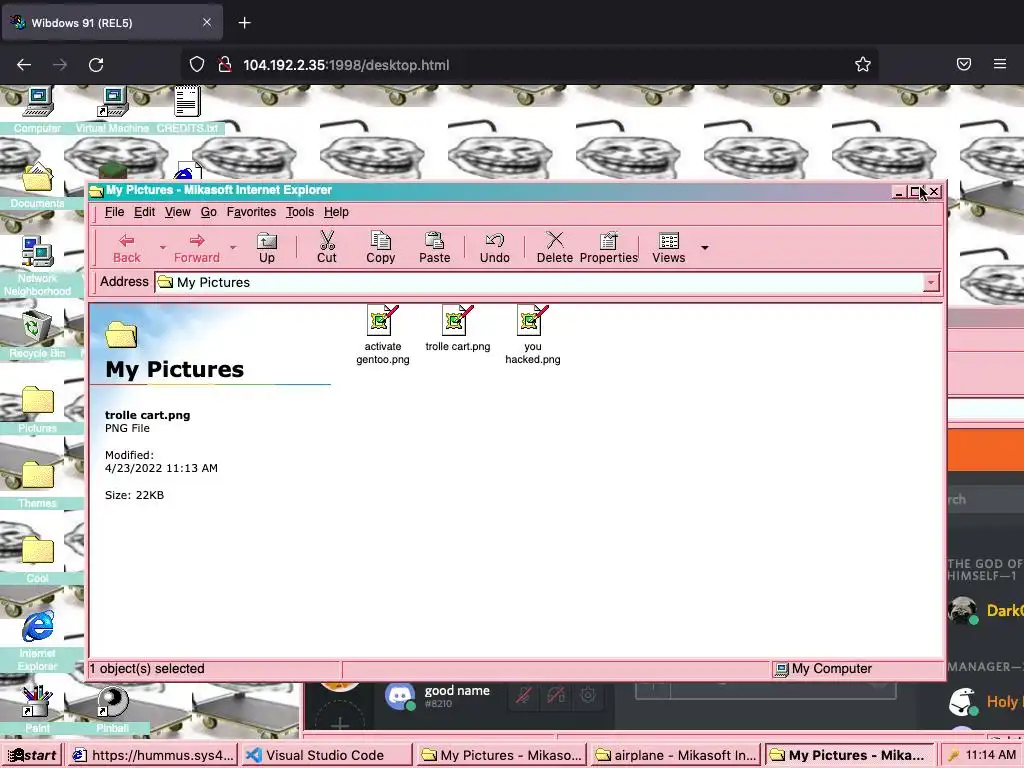1024x768 pixels.
Task: Undo the last action
Action: [494, 248]
